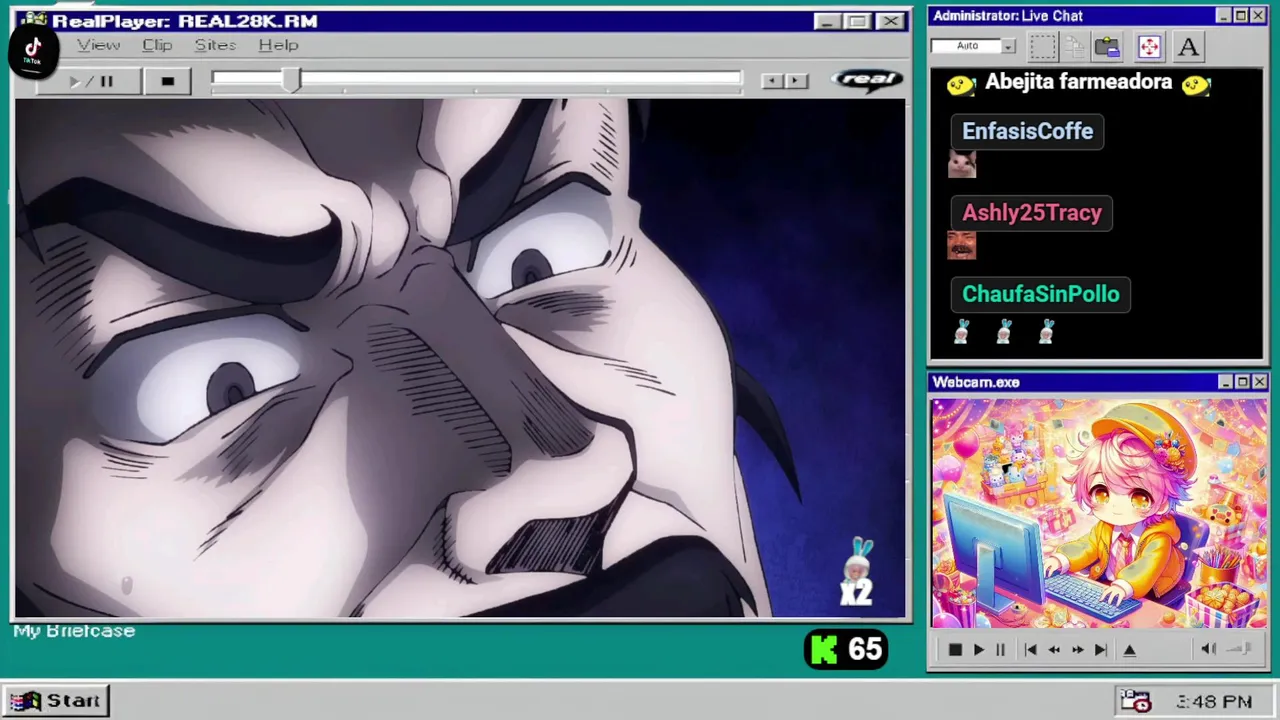Image resolution: width=1280 pixels, height=720 pixels.
Task: Click the left bee emoji beside Abejita
Action: [960, 86]
